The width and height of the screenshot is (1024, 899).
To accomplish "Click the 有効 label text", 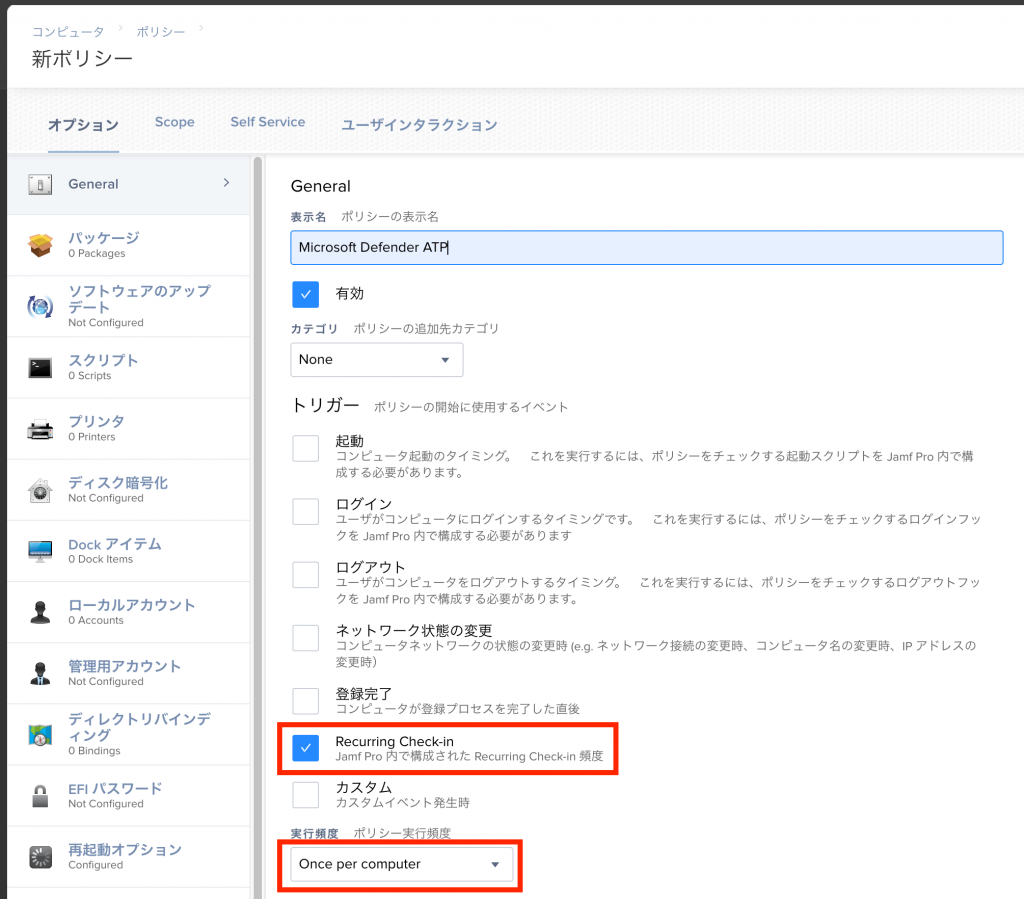I will coord(349,294).
